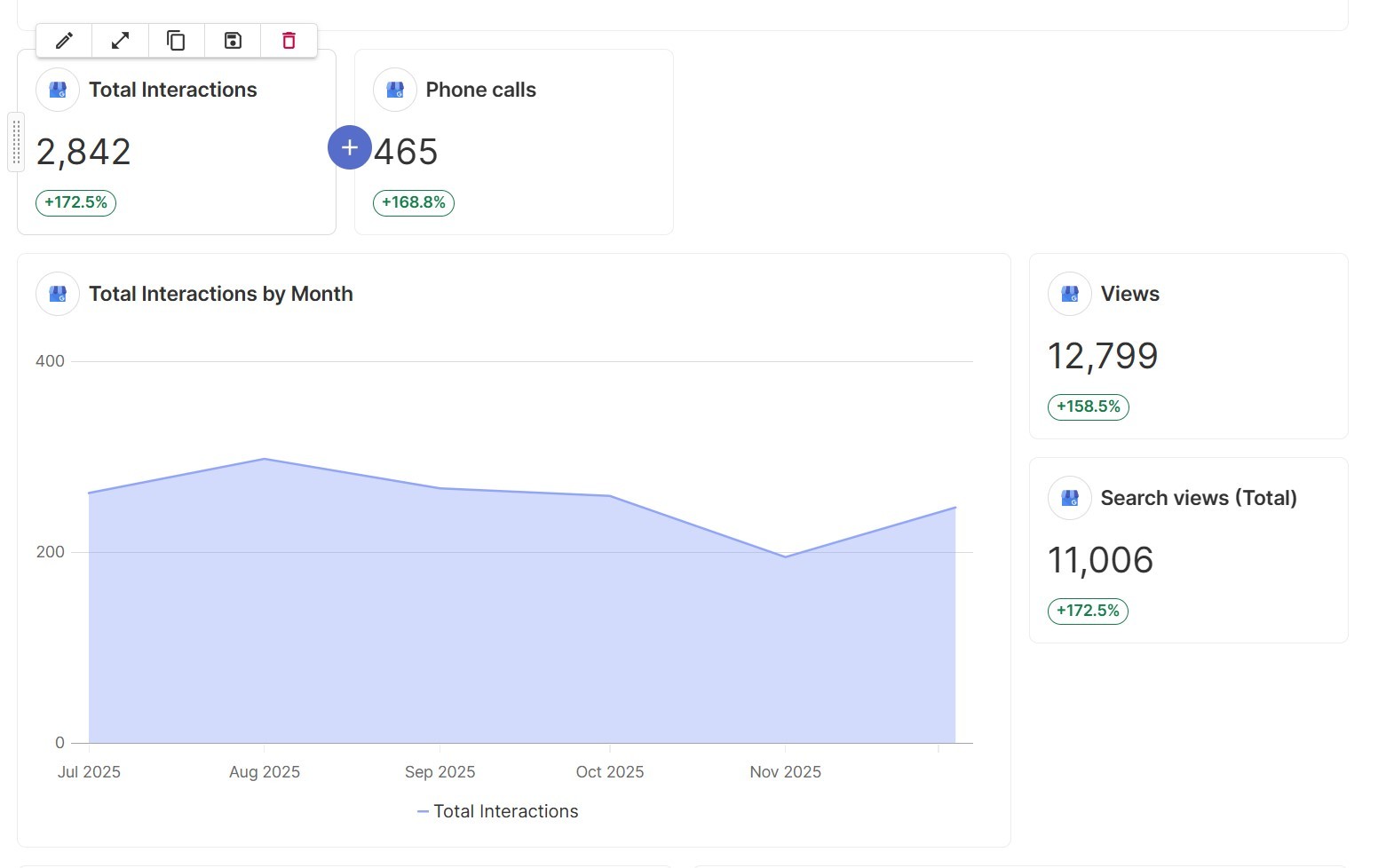1394x868 pixels.
Task: Click the 0 y-axis label
Action: tap(59, 743)
